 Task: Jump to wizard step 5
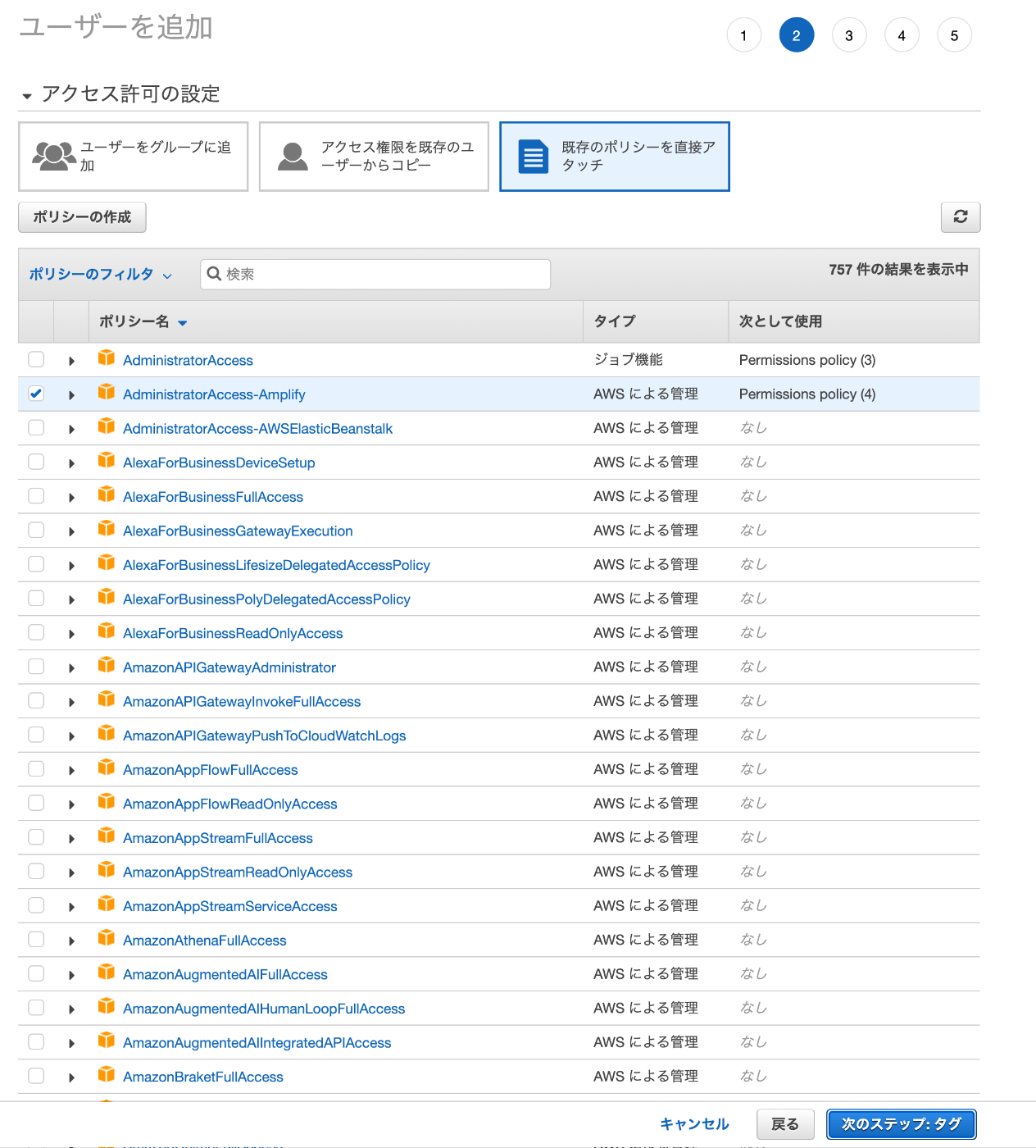point(954,35)
